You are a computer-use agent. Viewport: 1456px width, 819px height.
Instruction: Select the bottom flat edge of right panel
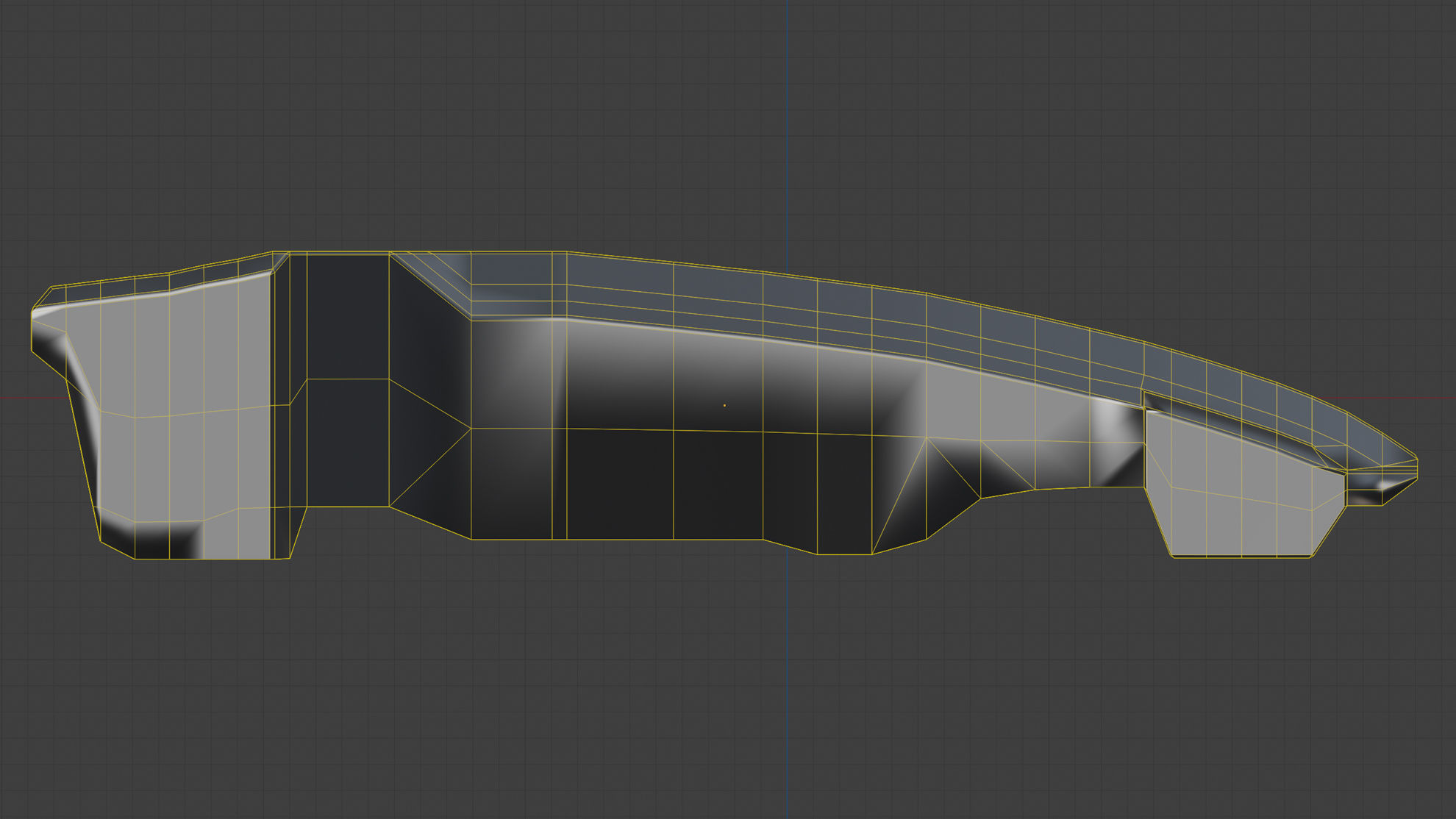pos(1243,557)
